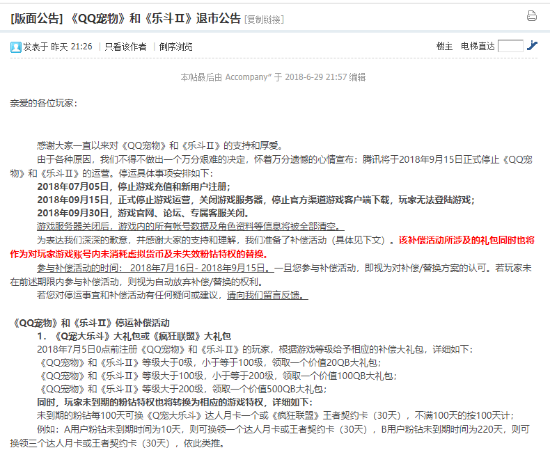Click the 楼主 floor label
The image size is (550, 457).
444,46
